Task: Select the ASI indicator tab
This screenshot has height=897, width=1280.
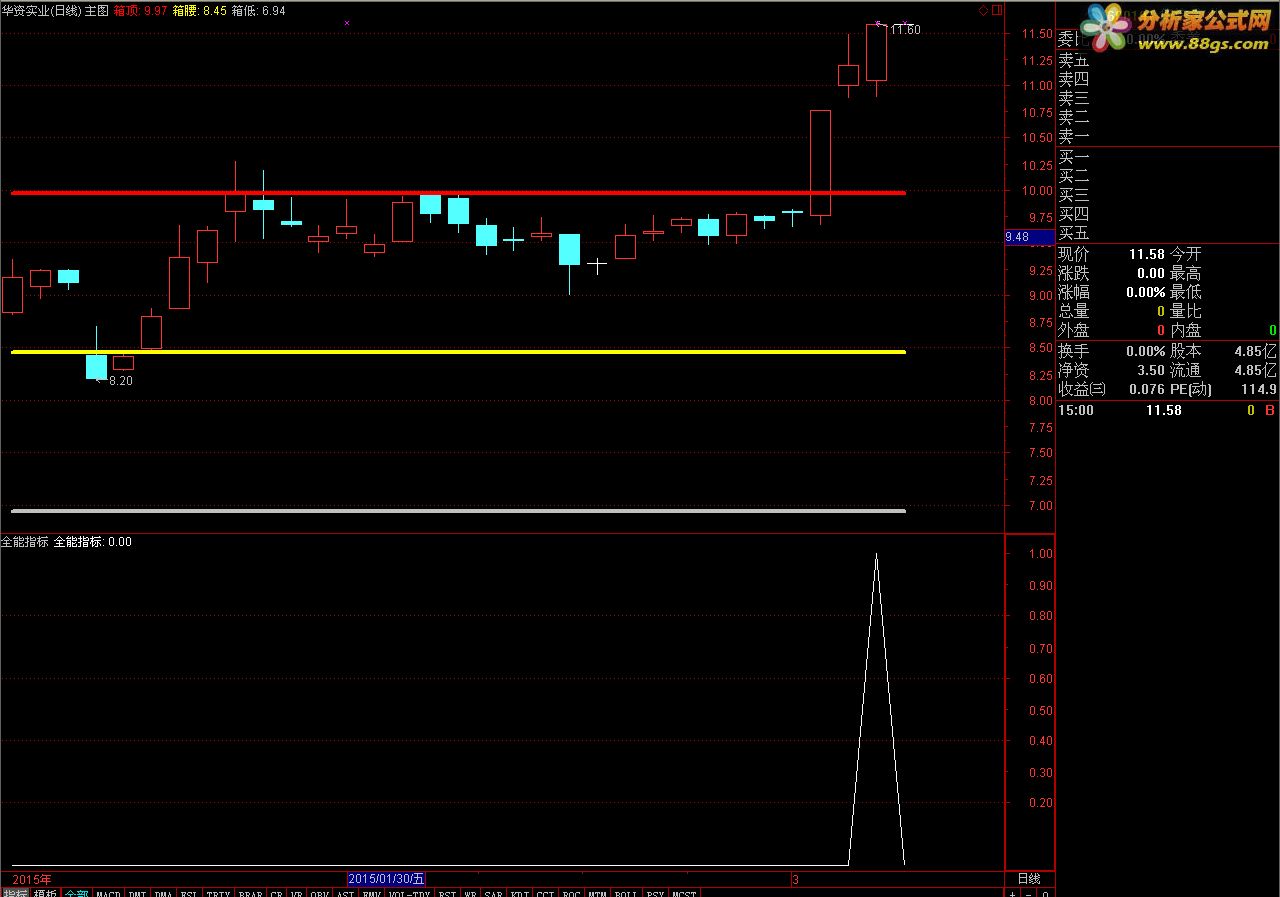Action: [346, 892]
